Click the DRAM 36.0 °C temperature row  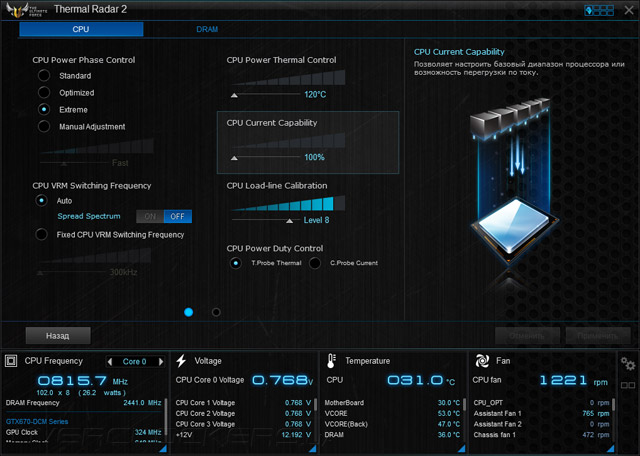392,435
